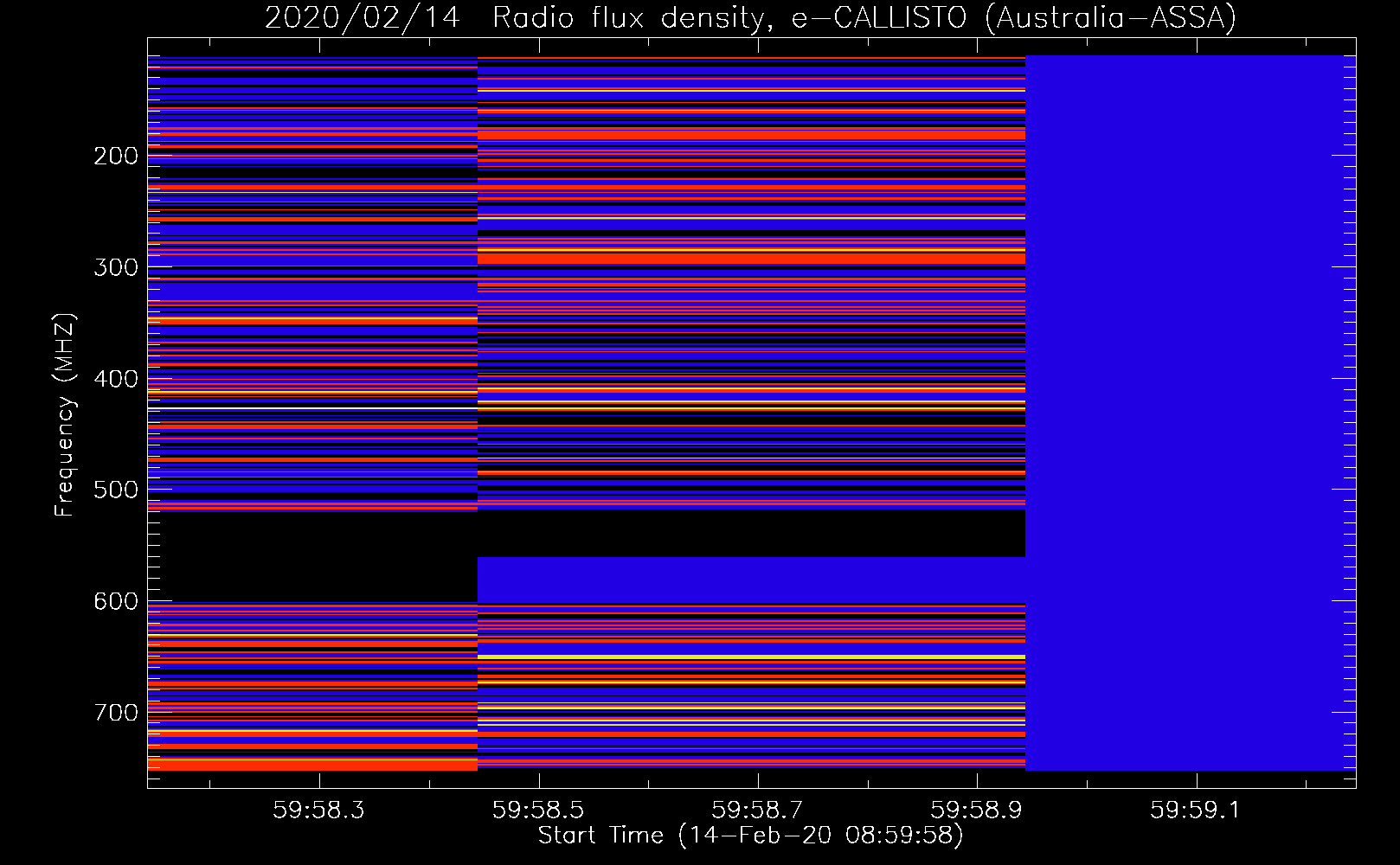The width and height of the screenshot is (1400, 865).
Task: Click the blue band just below the black gap in the middle column
Action: click(751, 580)
